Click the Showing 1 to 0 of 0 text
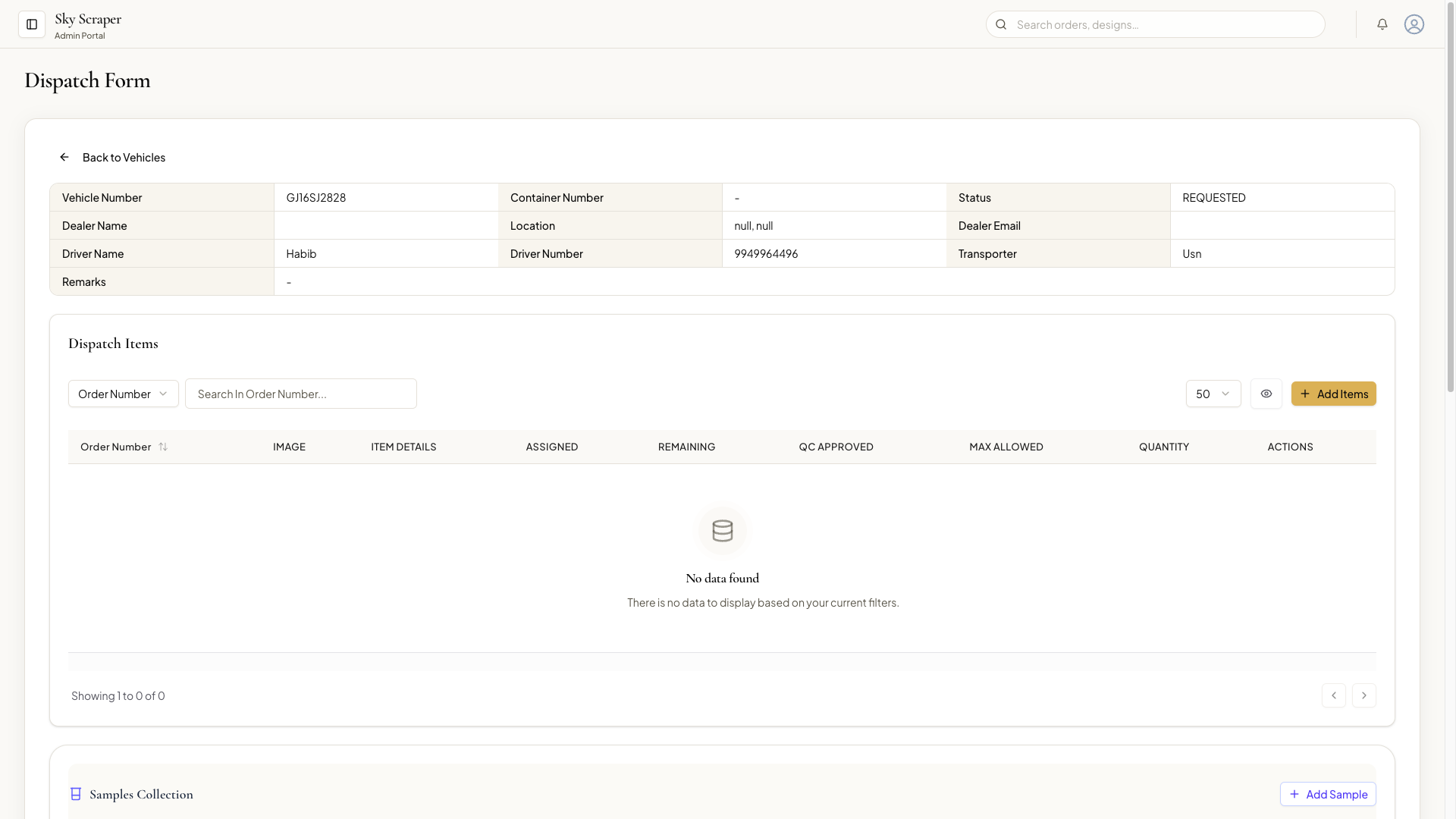 coord(118,695)
